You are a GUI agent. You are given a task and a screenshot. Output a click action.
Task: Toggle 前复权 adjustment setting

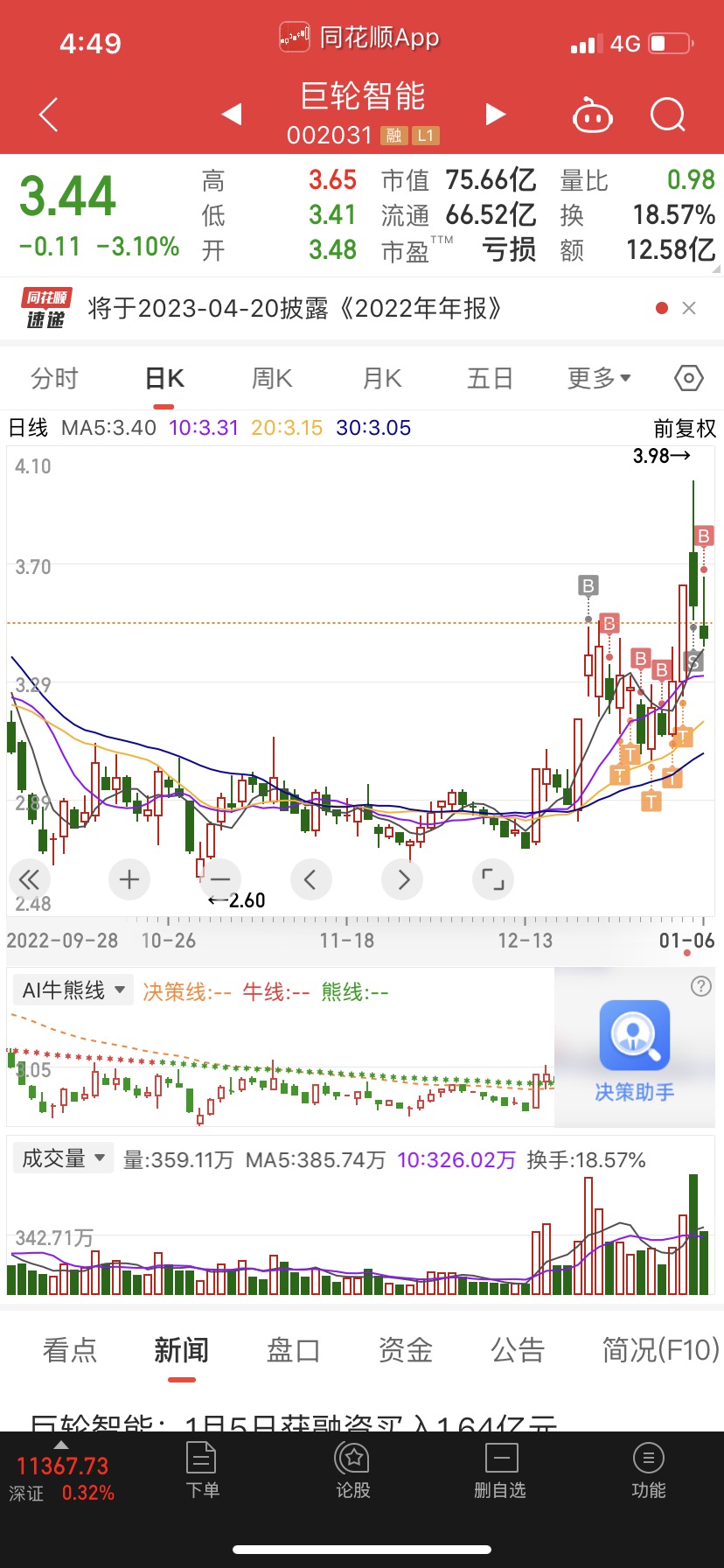pyautogui.click(x=685, y=428)
